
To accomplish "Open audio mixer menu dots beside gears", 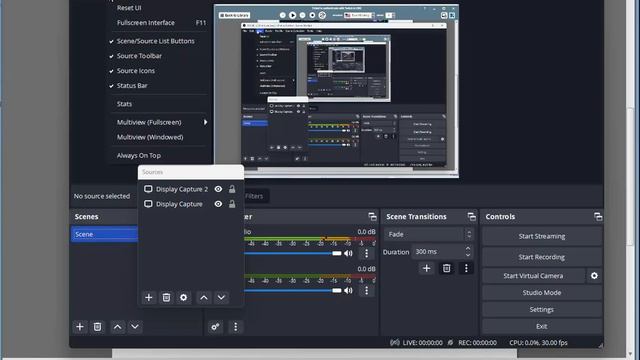I will pyautogui.click(x=236, y=327).
